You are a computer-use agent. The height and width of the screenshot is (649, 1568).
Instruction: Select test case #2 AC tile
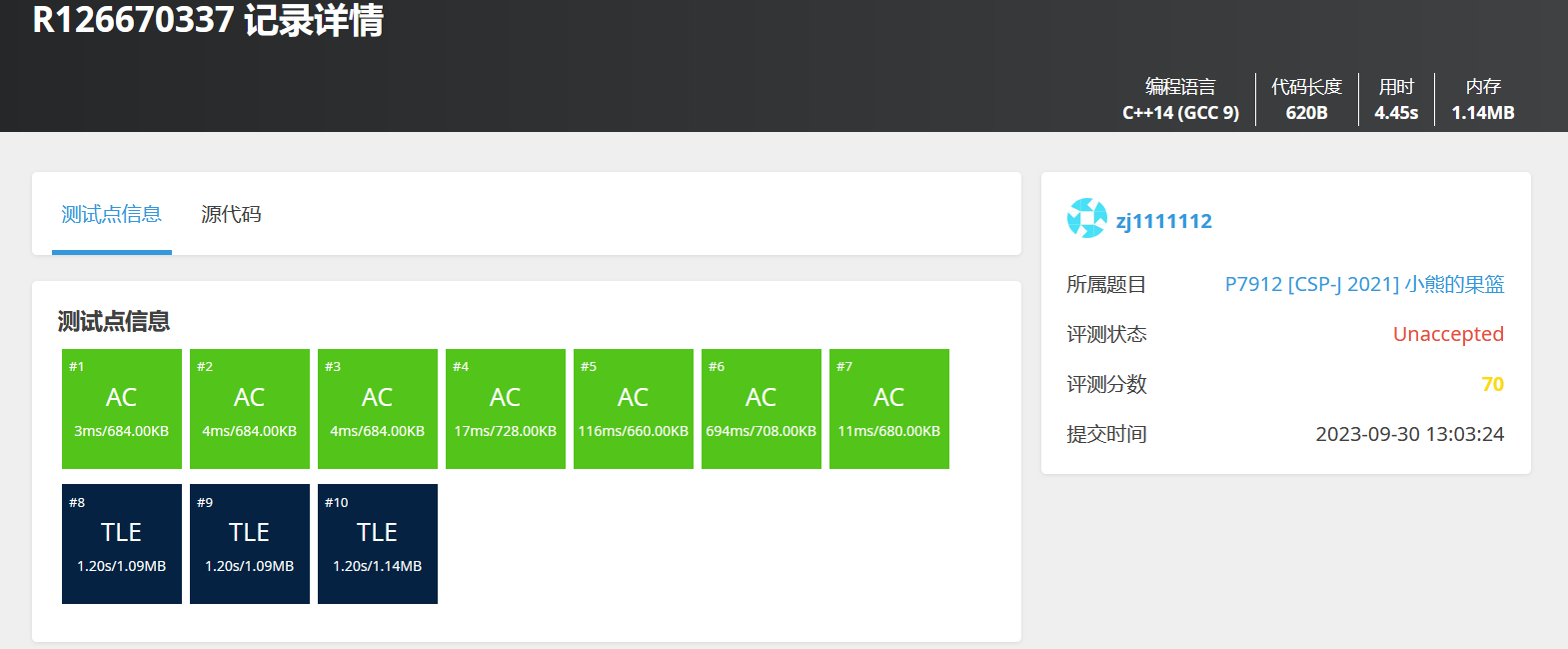coord(250,409)
